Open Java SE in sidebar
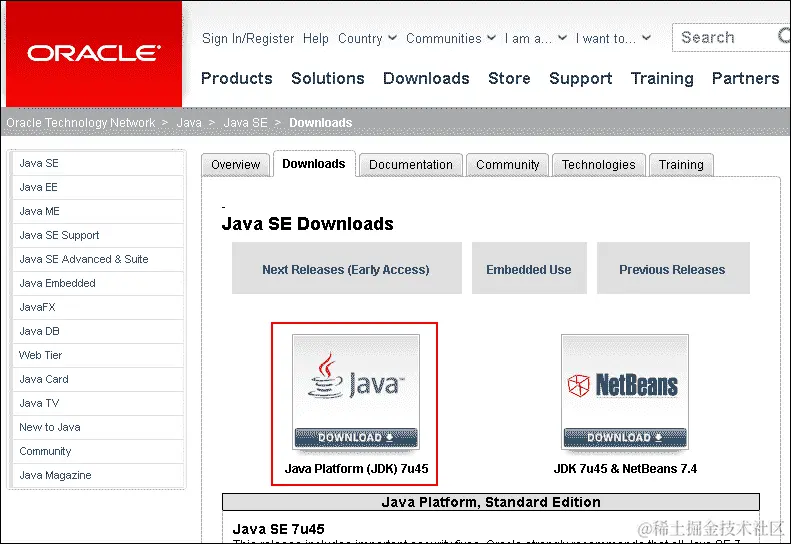Viewport: 791px width, 544px height. tap(98, 164)
